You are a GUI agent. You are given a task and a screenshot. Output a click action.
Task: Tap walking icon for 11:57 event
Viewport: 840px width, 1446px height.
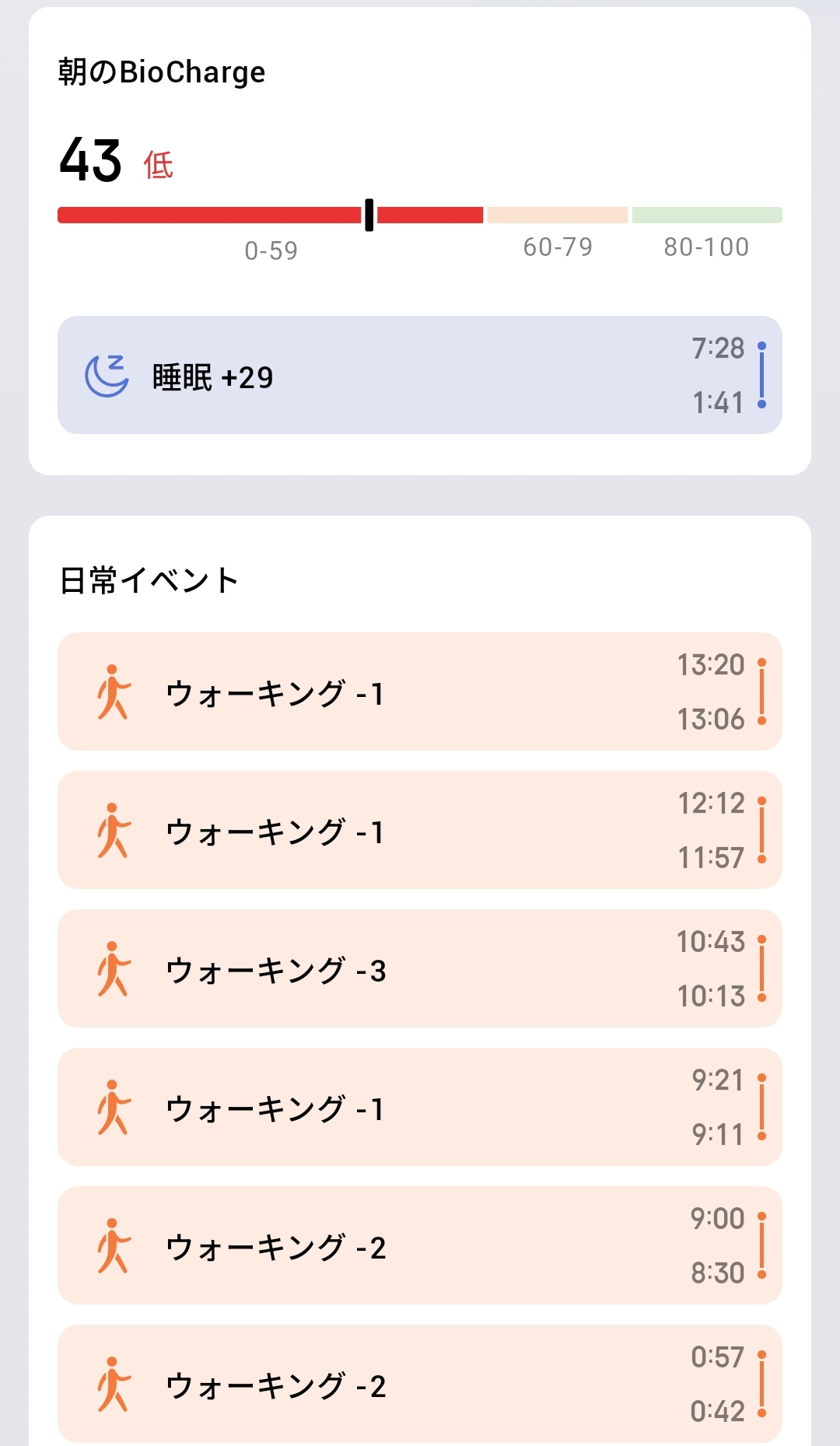click(x=114, y=830)
